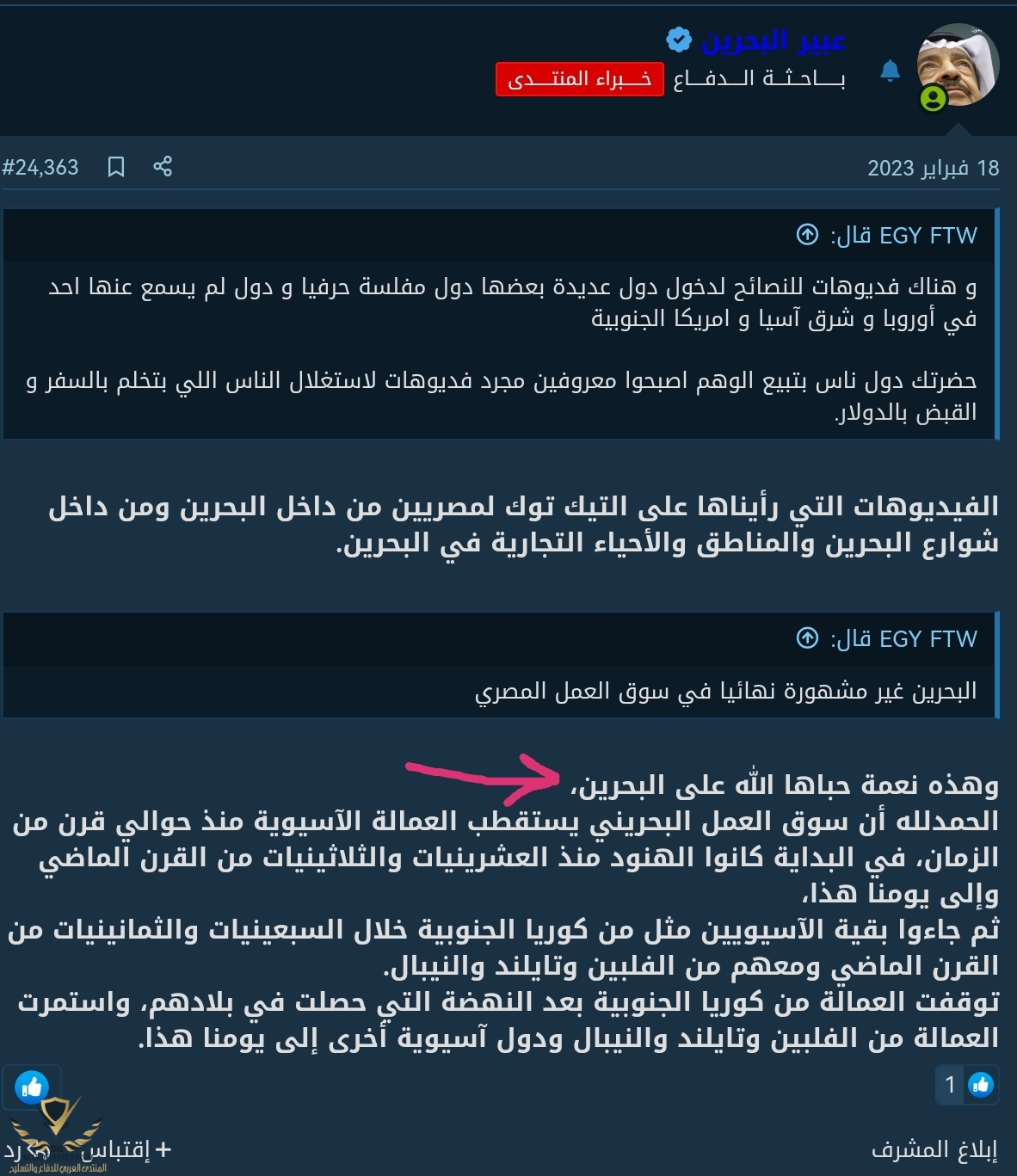Viewport: 1017px width, 1176px height.
Task: Open the user avatar profile picture
Action: (x=958, y=66)
